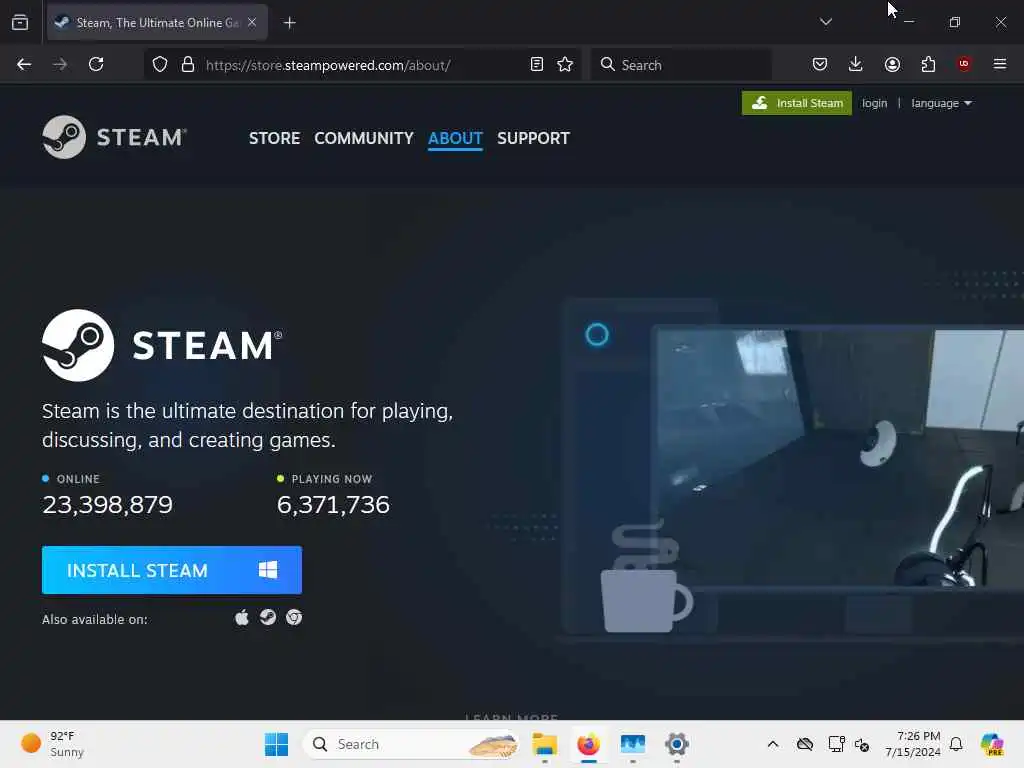This screenshot has height=768, width=1024.
Task: Launch Copilot preview icon
Action: pyautogui.click(x=992, y=744)
